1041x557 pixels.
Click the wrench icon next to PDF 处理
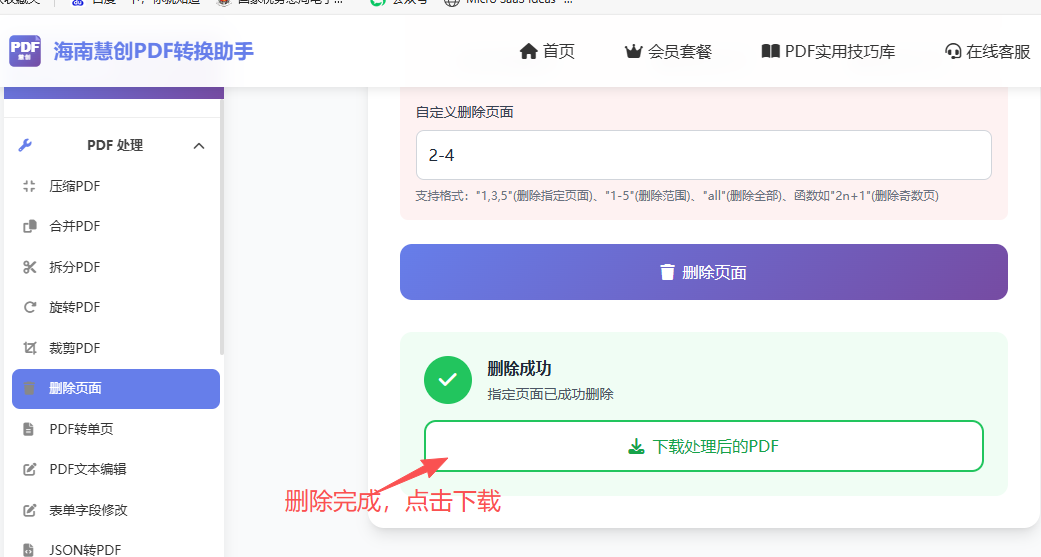click(25, 145)
